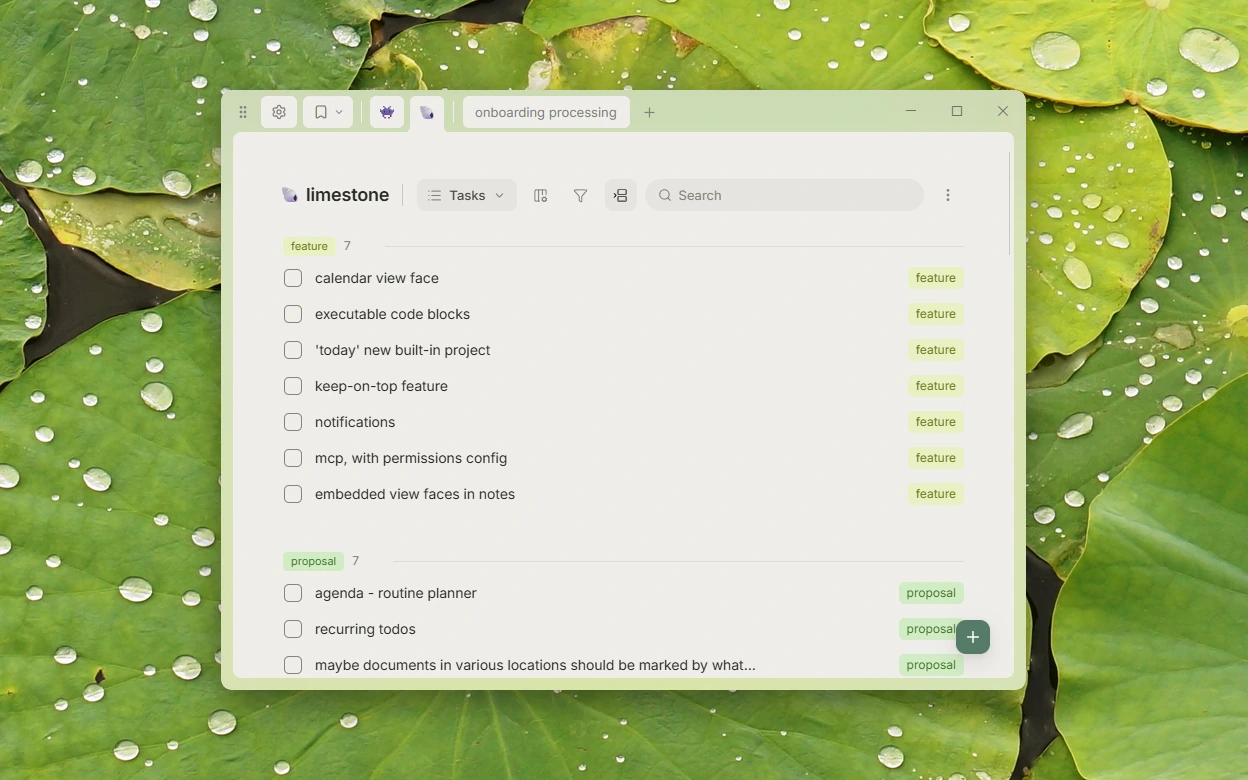
Task: Check off calendar view face task
Action: point(293,278)
